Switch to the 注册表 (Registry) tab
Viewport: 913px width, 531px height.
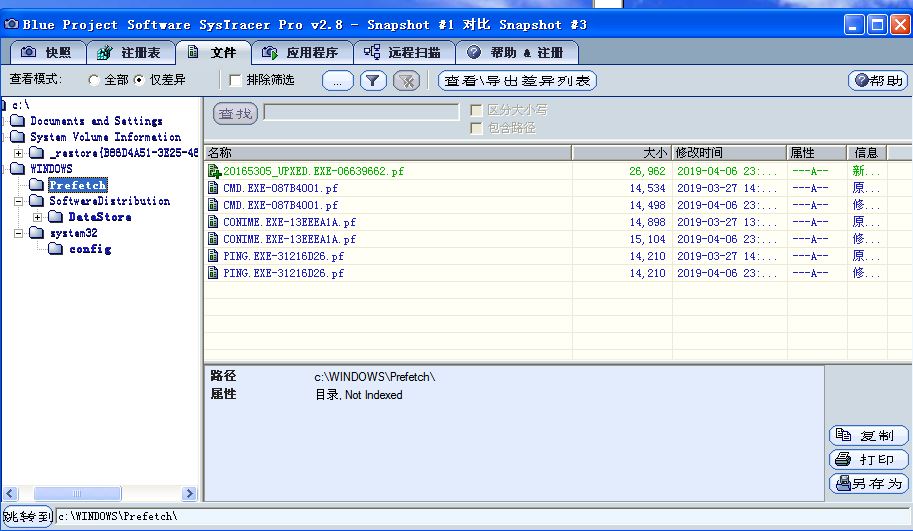tap(131, 52)
